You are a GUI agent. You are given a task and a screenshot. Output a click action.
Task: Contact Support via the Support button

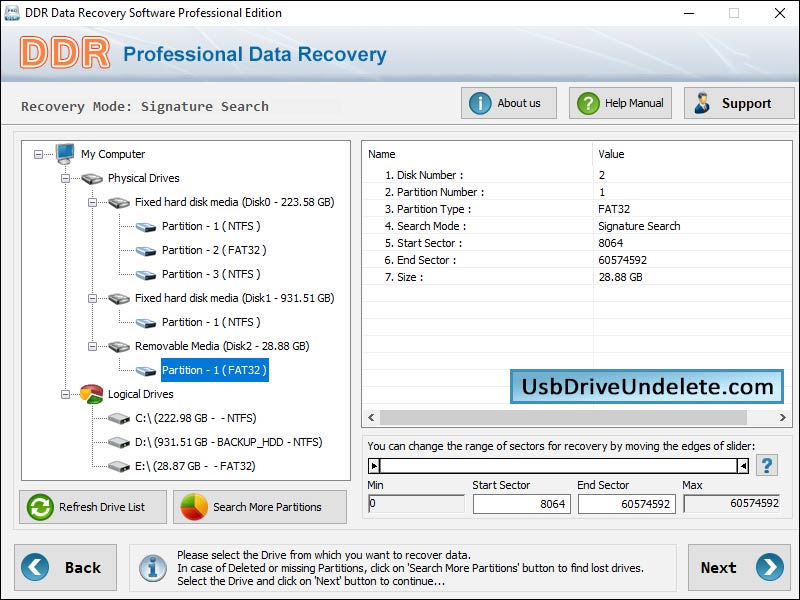tap(739, 103)
